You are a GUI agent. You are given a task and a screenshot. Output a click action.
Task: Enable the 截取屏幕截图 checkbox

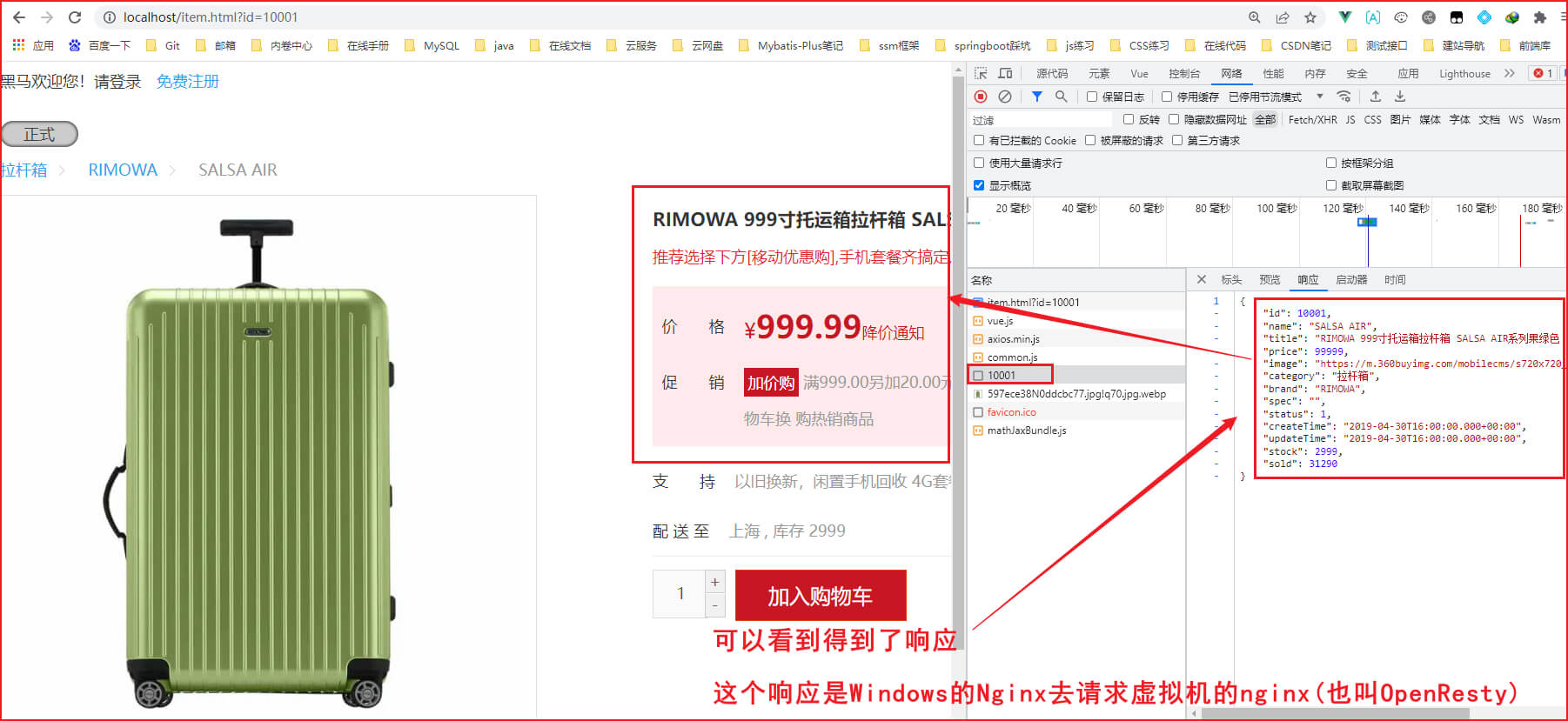[1331, 185]
